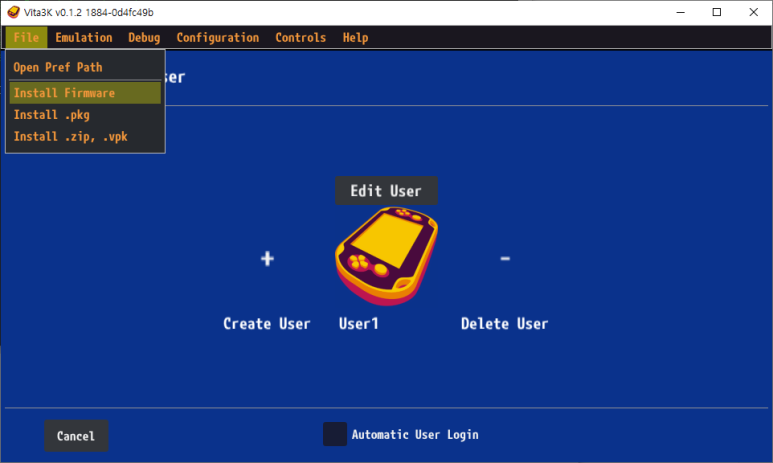The height and width of the screenshot is (463, 773).
Task: Open the Emulation menu
Action: (84, 37)
